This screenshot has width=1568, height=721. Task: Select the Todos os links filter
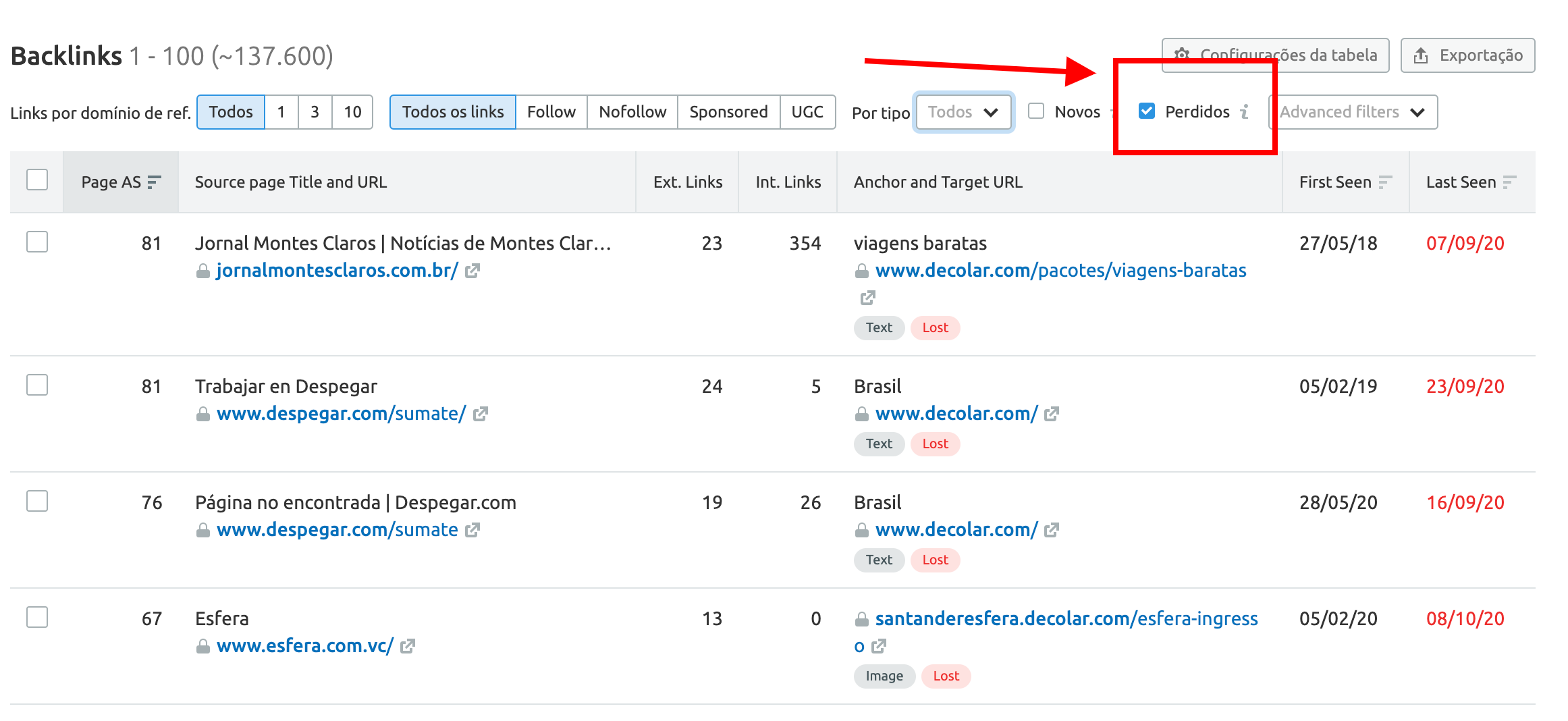pyautogui.click(x=453, y=112)
